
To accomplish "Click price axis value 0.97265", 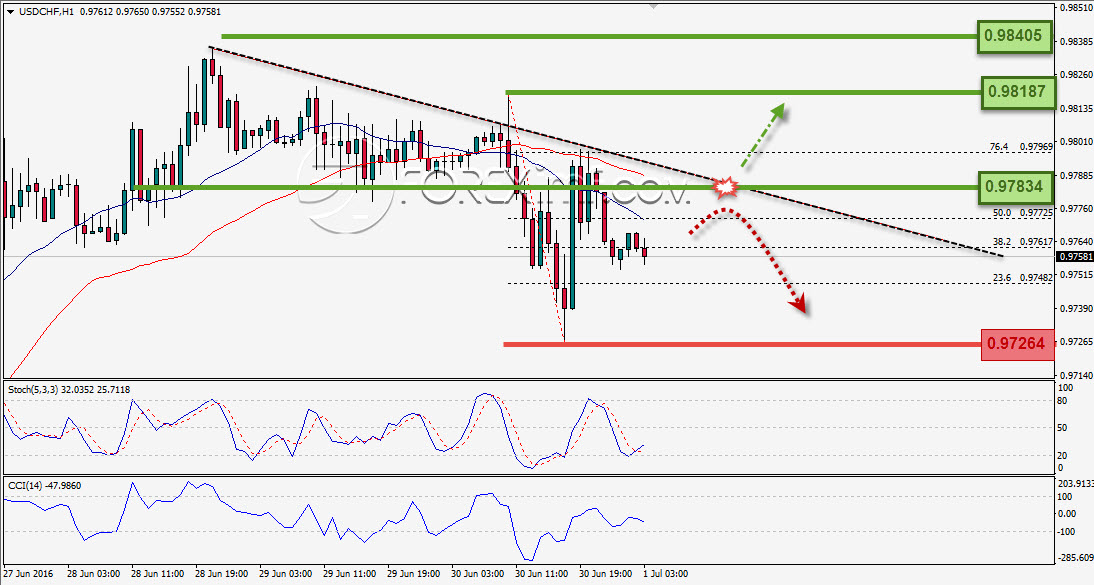I will [1076, 341].
